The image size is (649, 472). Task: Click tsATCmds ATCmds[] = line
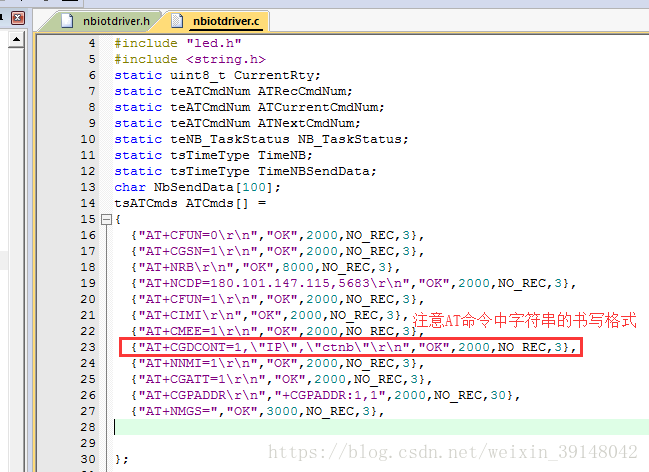(x=190, y=203)
